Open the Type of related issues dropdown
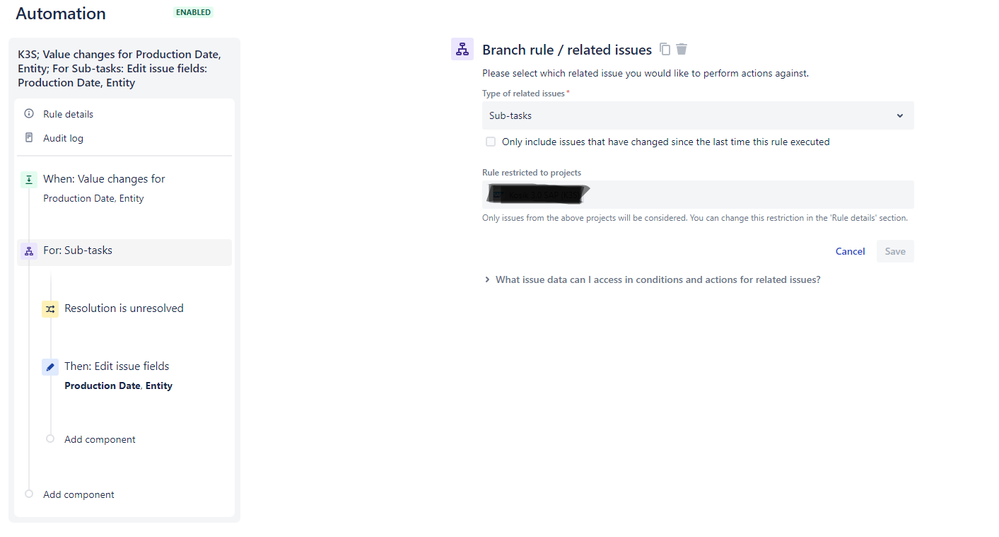This screenshot has width=999, height=537. pyautogui.click(x=698, y=115)
